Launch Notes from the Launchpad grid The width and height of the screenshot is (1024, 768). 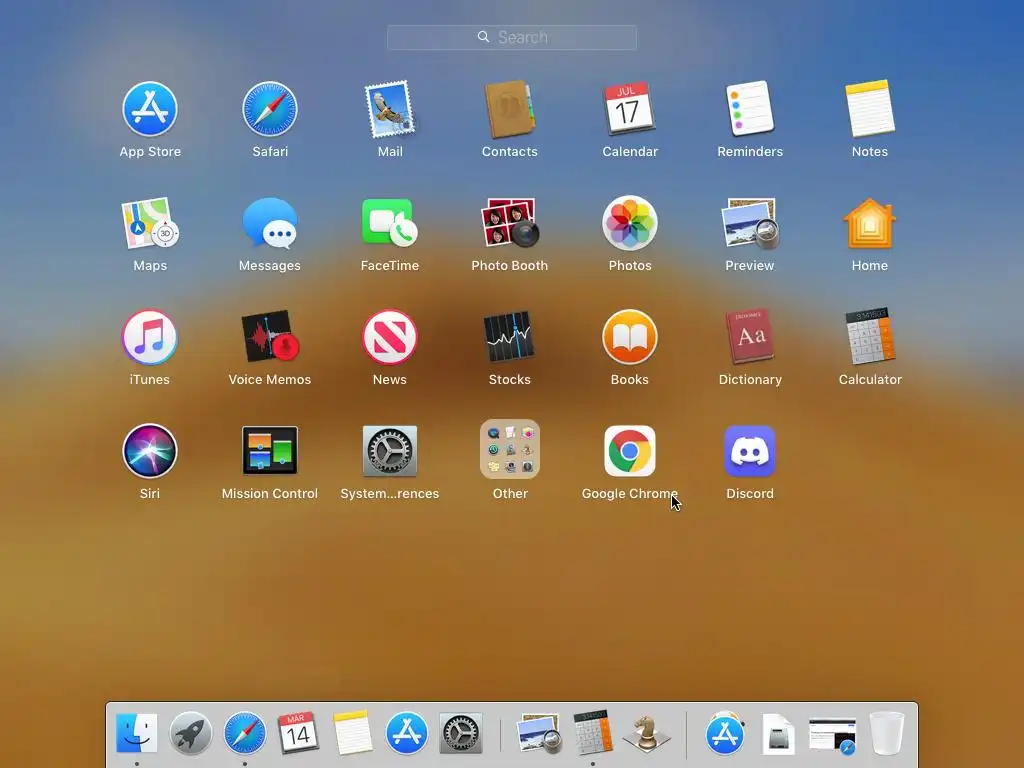(870, 109)
